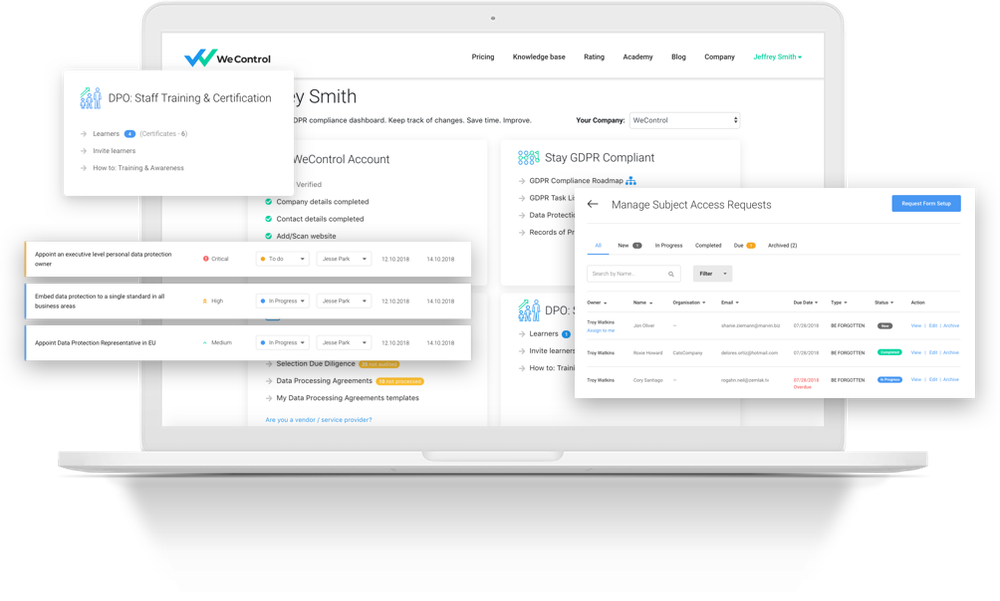Open the Jeffrey Smith account menu
The image size is (1000, 601).
click(777, 57)
